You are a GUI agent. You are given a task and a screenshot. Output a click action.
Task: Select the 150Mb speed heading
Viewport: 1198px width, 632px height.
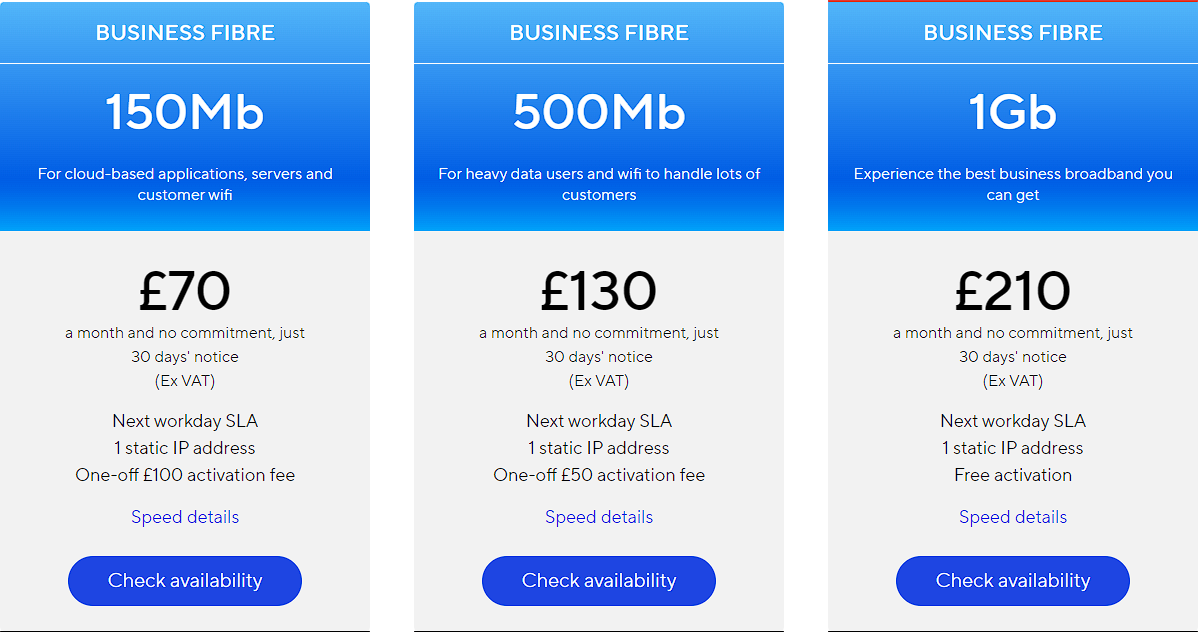pyautogui.click(x=185, y=112)
